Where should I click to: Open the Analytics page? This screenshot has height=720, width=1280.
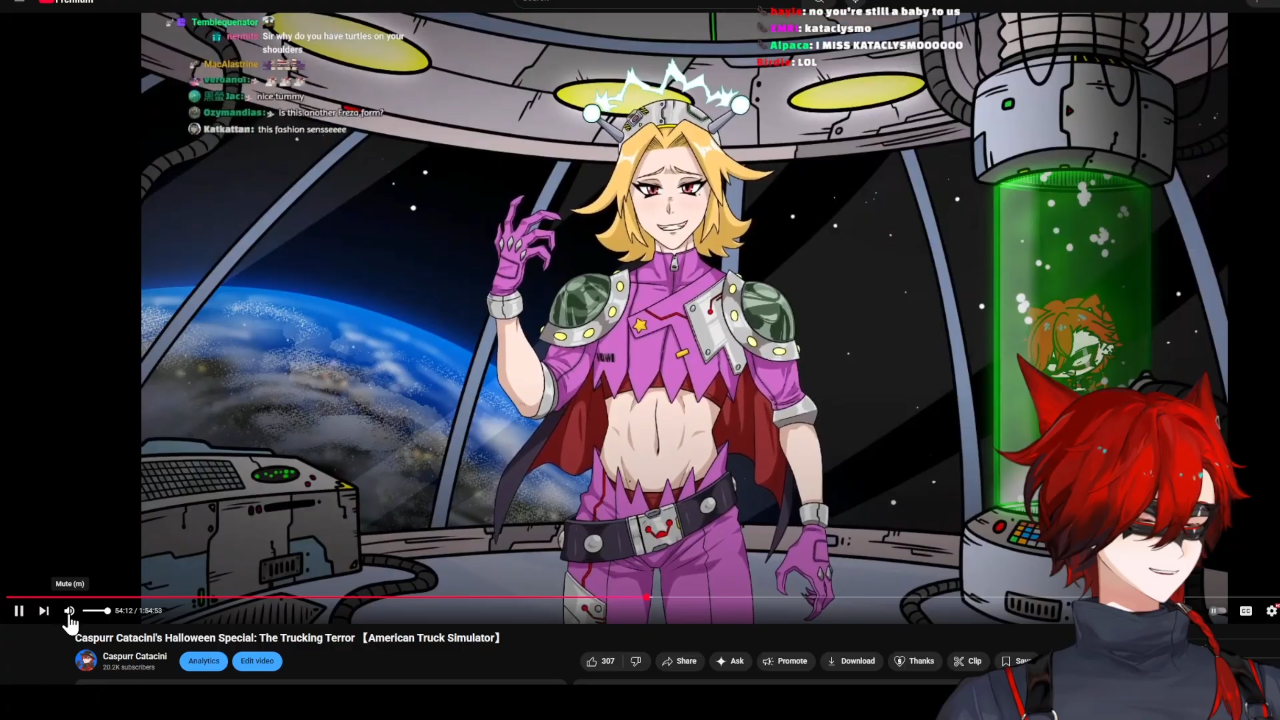coord(204,661)
